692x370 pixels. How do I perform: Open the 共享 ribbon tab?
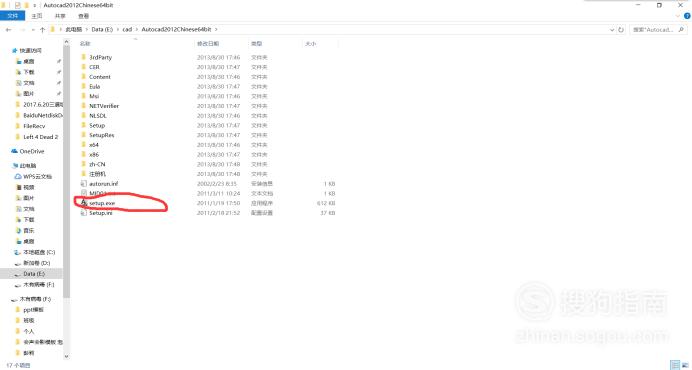[60, 16]
